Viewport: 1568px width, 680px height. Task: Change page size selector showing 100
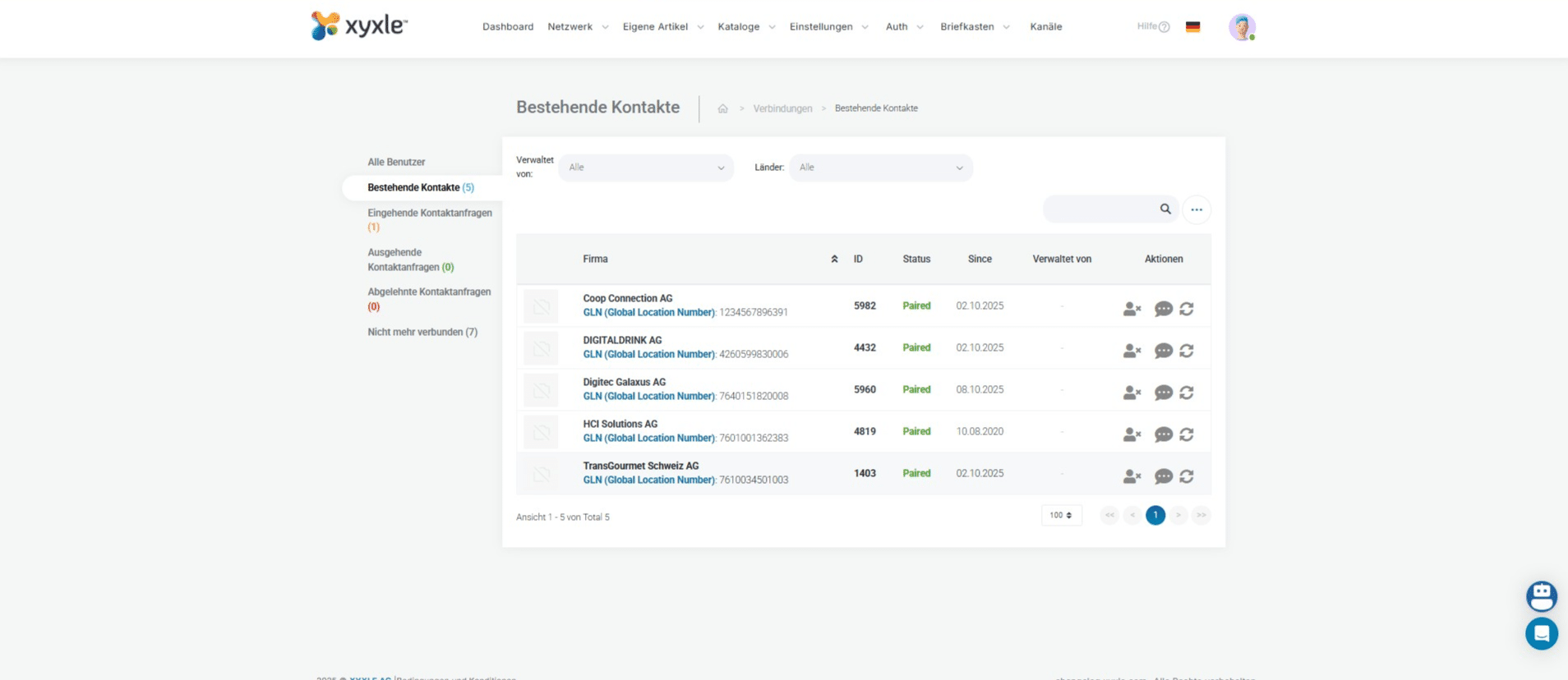click(1061, 516)
